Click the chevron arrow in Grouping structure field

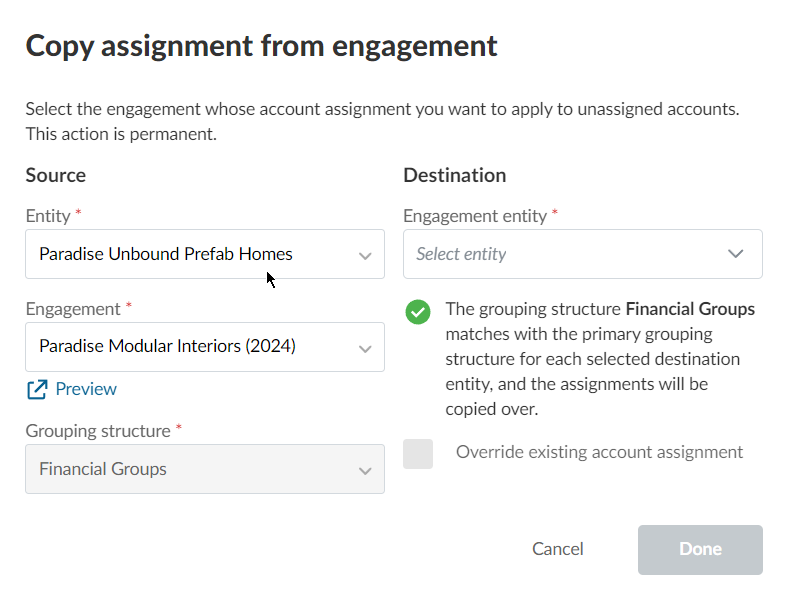(x=365, y=470)
